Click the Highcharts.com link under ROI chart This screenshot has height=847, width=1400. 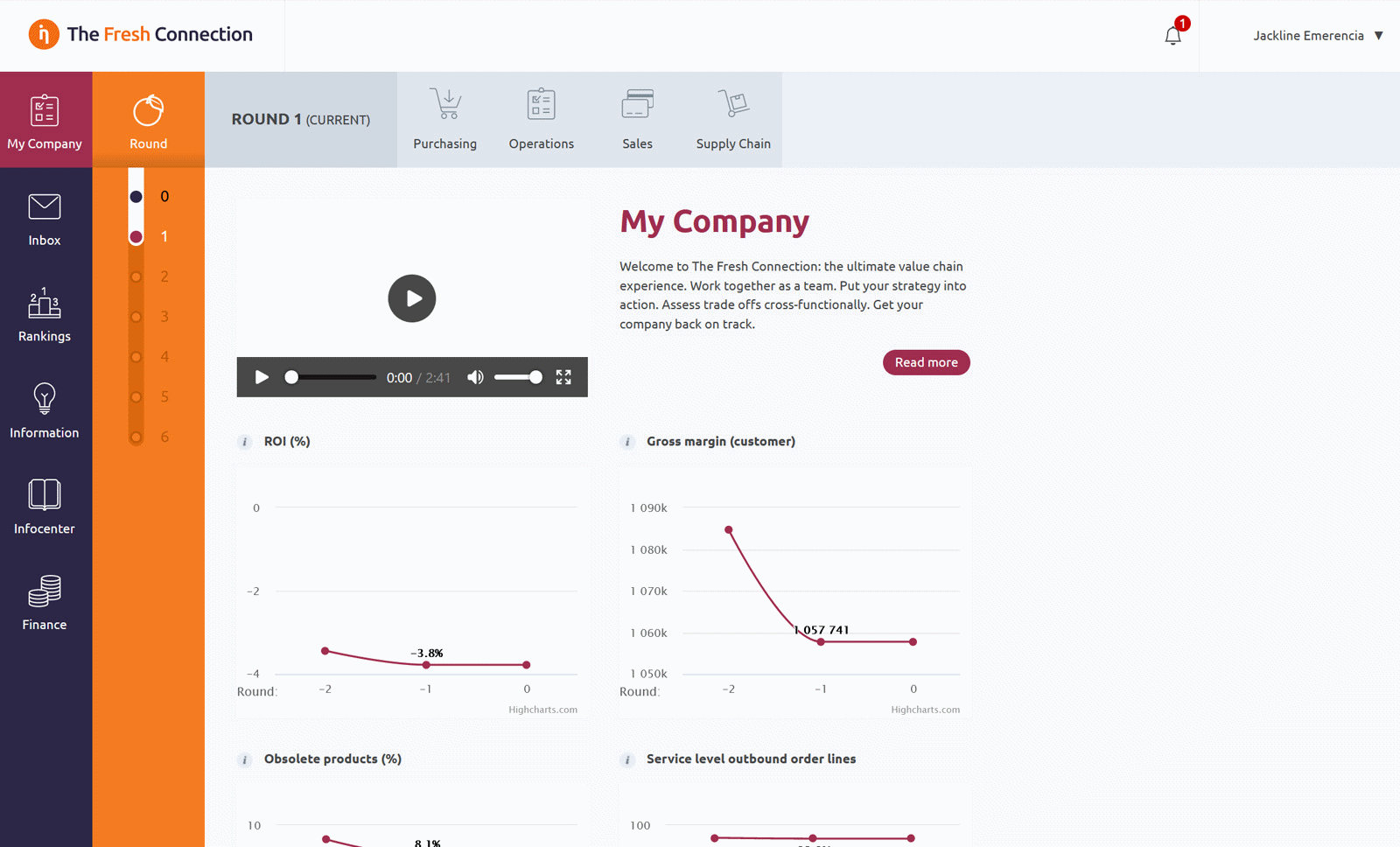(x=543, y=710)
